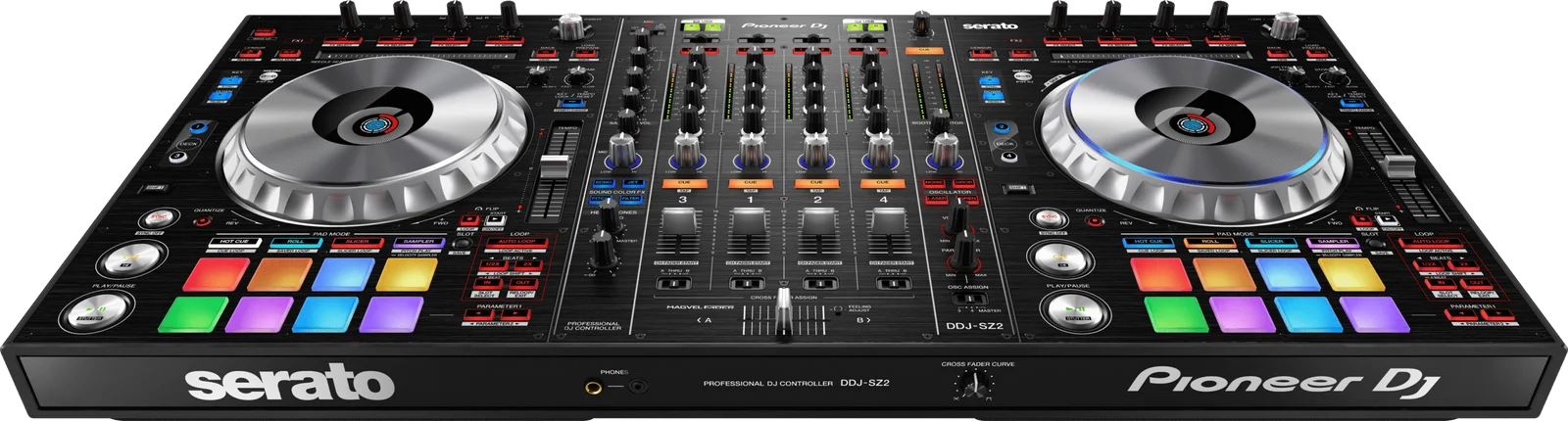The image size is (1568, 421).
Task: Set loop OUT point, left deck
Action: click(522, 283)
